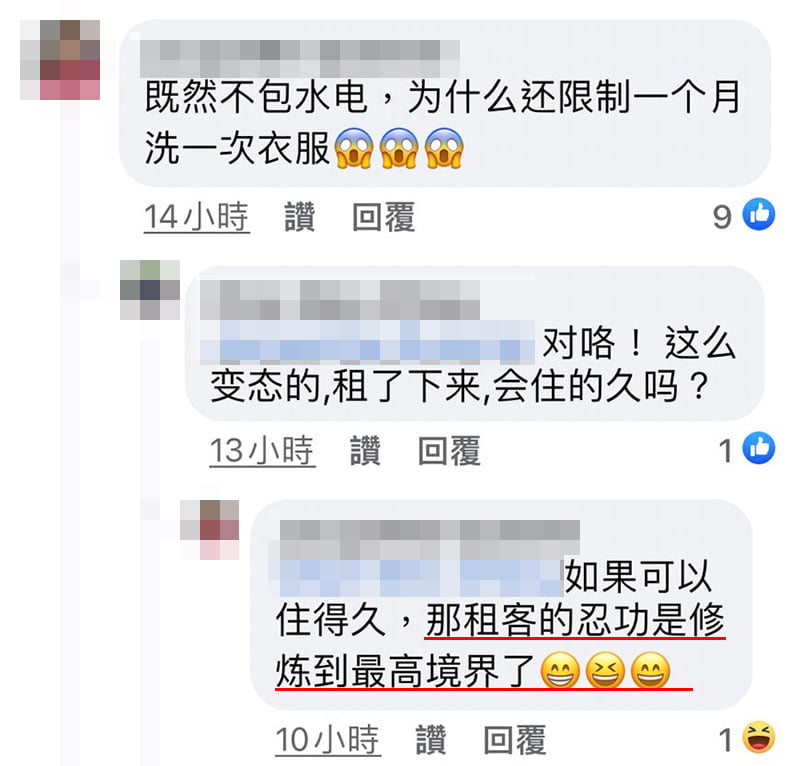Screen dimensions: 800x766
Task: Like the reply posted 10小時 ago
Action: tap(431, 739)
